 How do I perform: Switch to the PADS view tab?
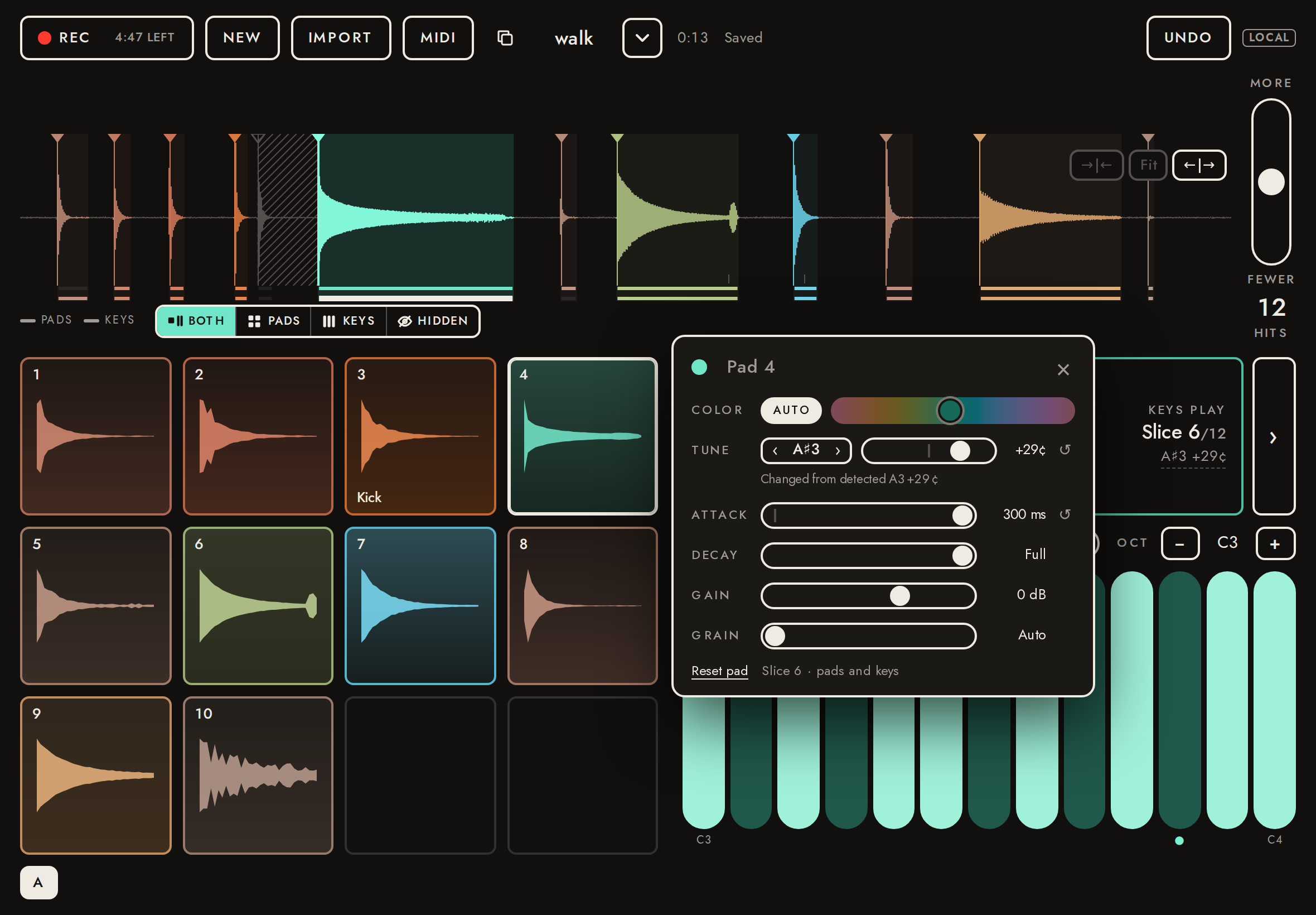click(274, 321)
